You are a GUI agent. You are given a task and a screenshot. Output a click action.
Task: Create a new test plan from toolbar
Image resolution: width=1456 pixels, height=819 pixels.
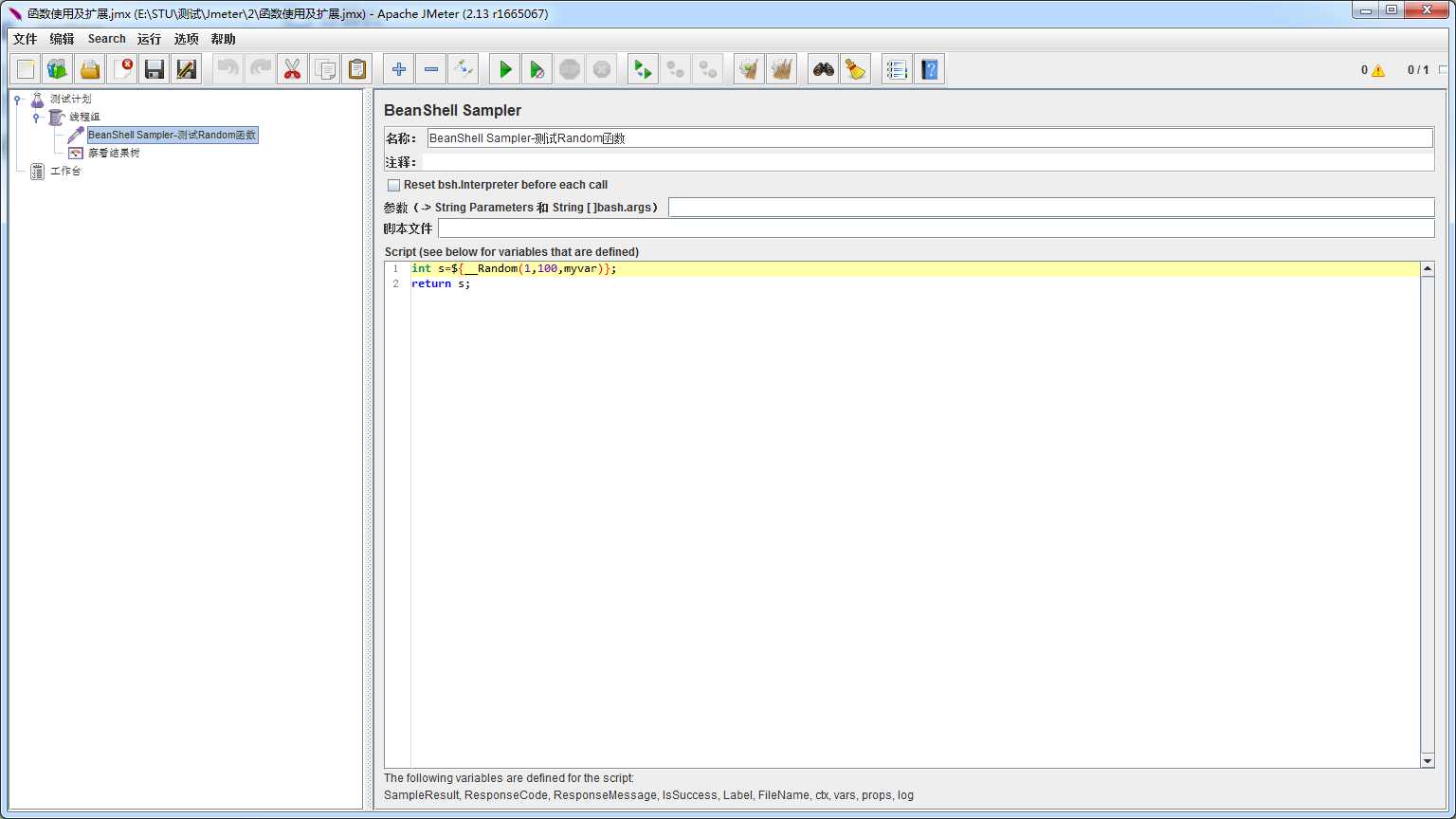26,69
